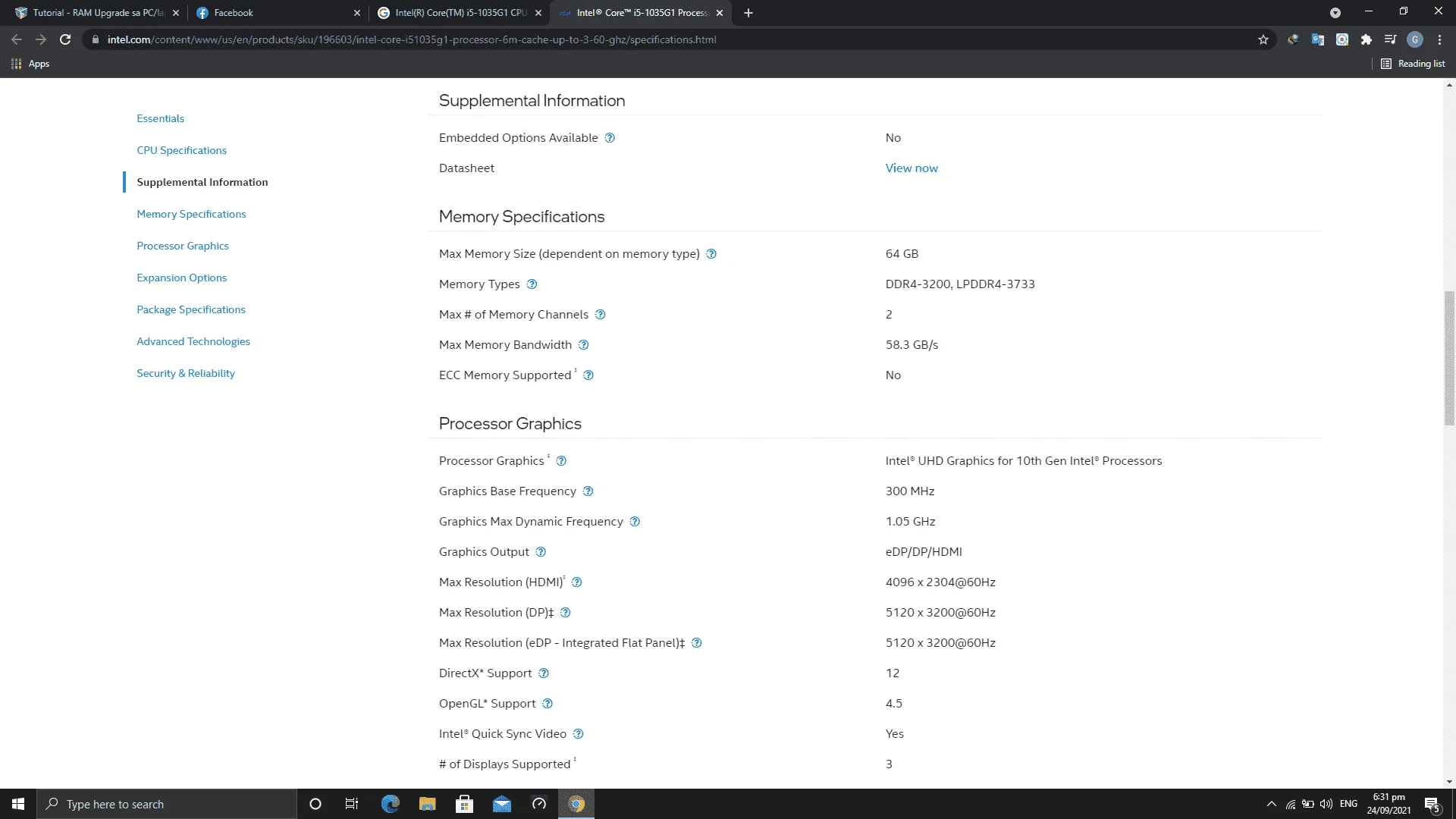Open Microsoft Store taskbar icon
The height and width of the screenshot is (819, 1456).
(x=464, y=804)
